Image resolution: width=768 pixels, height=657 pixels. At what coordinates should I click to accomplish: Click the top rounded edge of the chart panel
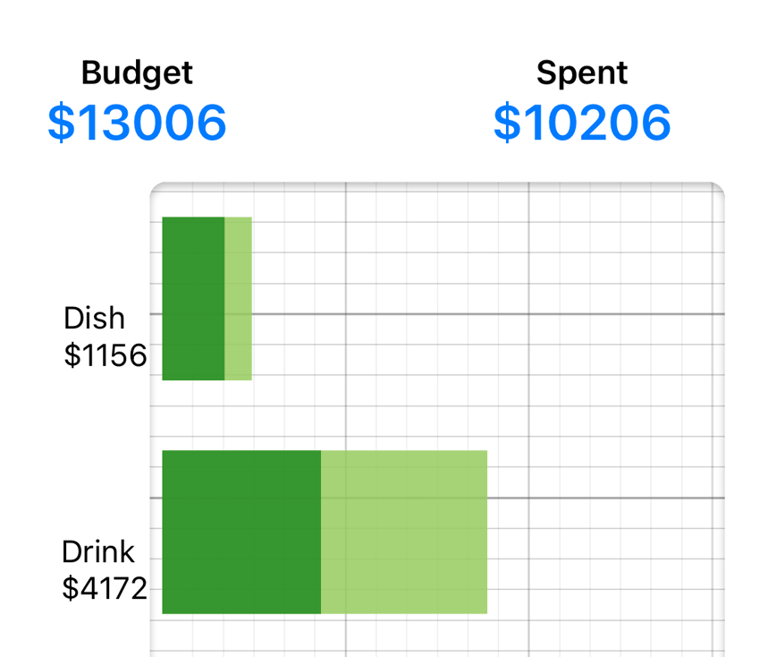click(x=437, y=184)
